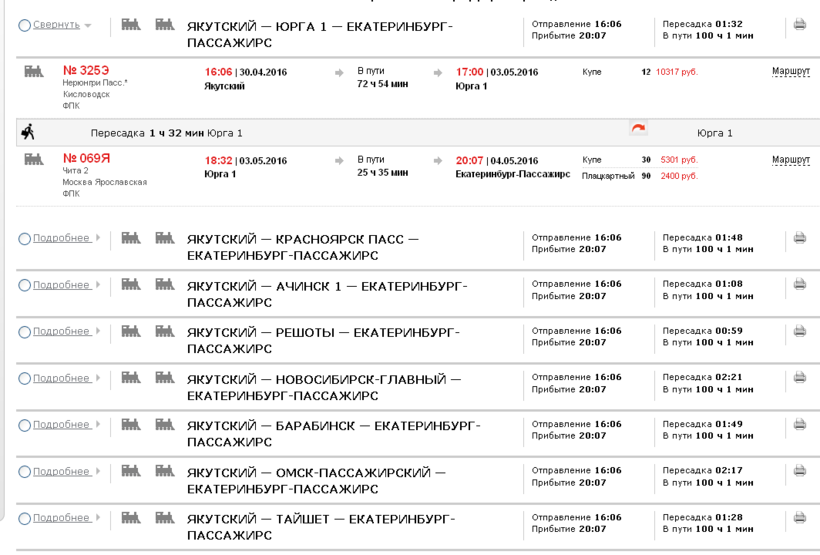Click train icon beside № 325Э
The image size is (820, 555).
click(x=34, y=71)
